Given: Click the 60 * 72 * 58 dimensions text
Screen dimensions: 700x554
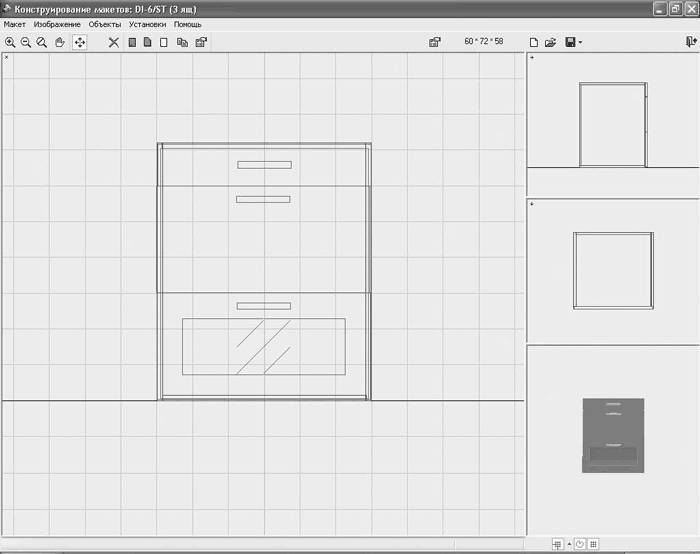Looking at the screenshot, I should (x=483, y=42).
